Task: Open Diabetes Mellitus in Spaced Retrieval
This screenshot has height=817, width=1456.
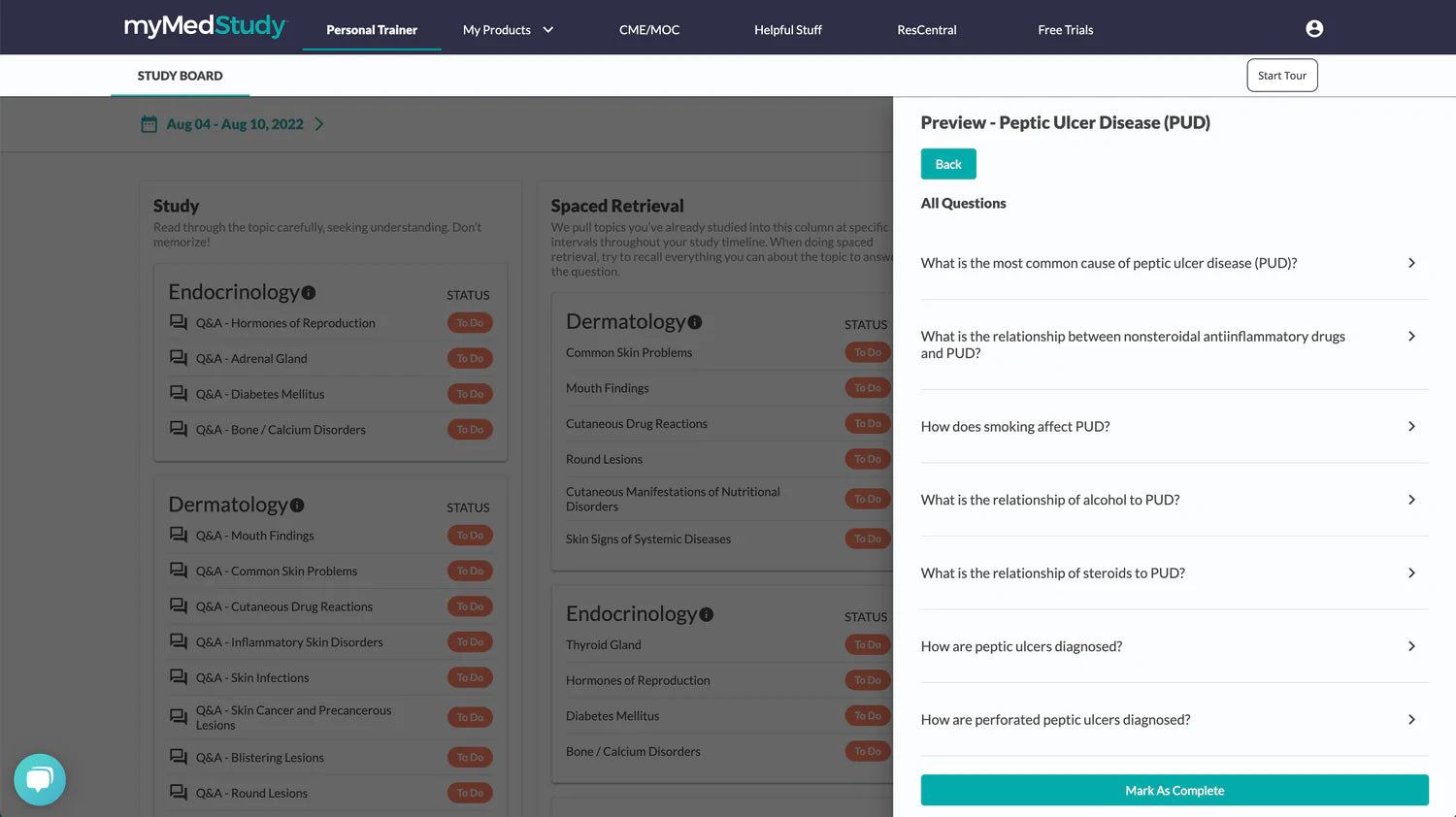Action: [x=612, y=716]
